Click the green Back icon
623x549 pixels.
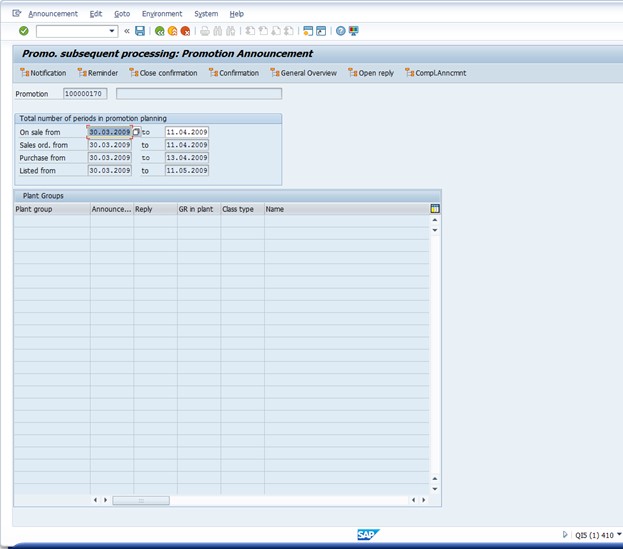click(160, 31)
